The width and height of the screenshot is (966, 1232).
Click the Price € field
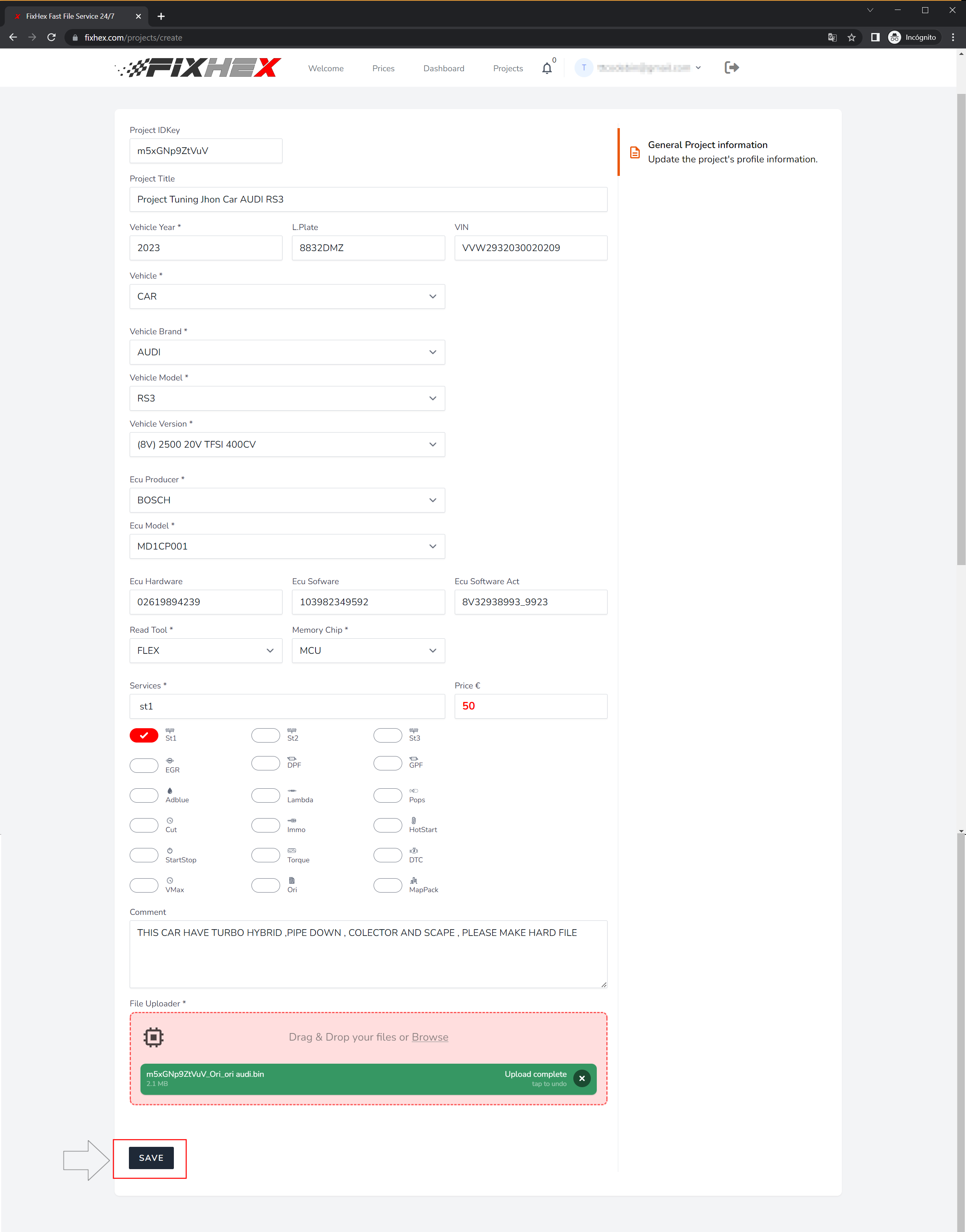(x=530, y=706)
